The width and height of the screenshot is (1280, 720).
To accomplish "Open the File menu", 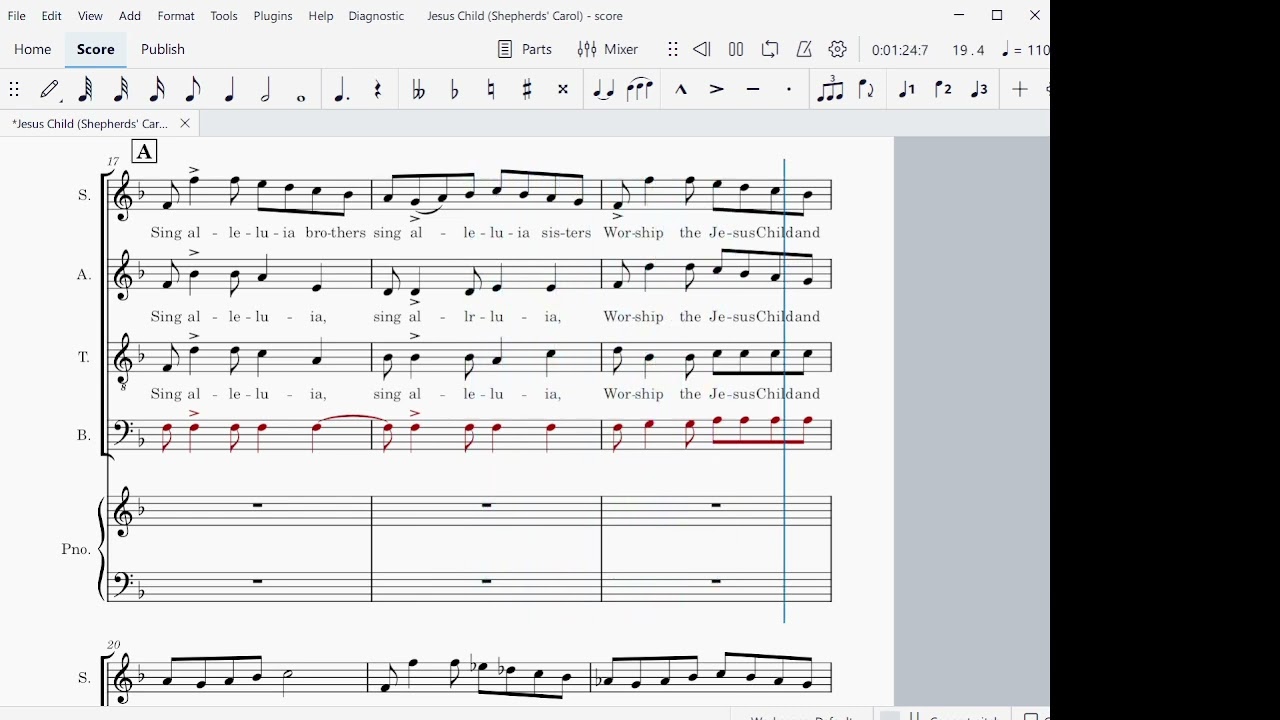I will pyautogui.click(x=17, y=16).
